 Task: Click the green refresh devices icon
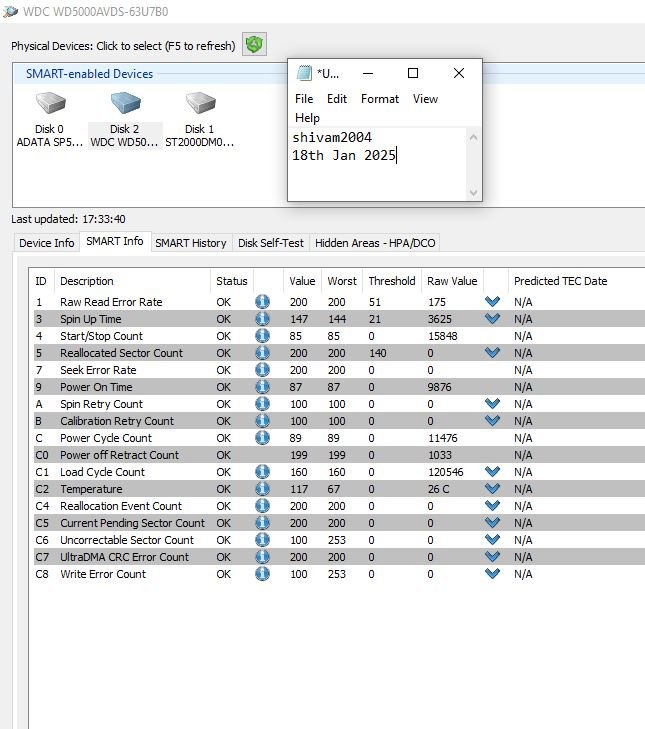point(254,45)
